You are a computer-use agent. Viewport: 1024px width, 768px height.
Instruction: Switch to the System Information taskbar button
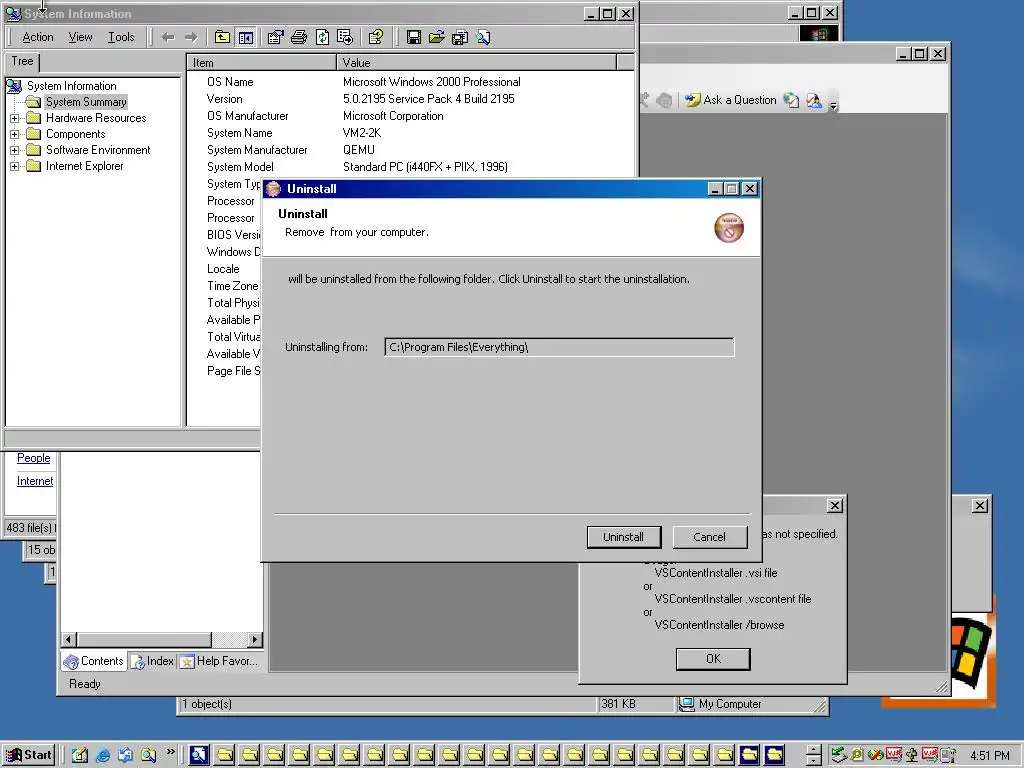click(x=199, y=756)
